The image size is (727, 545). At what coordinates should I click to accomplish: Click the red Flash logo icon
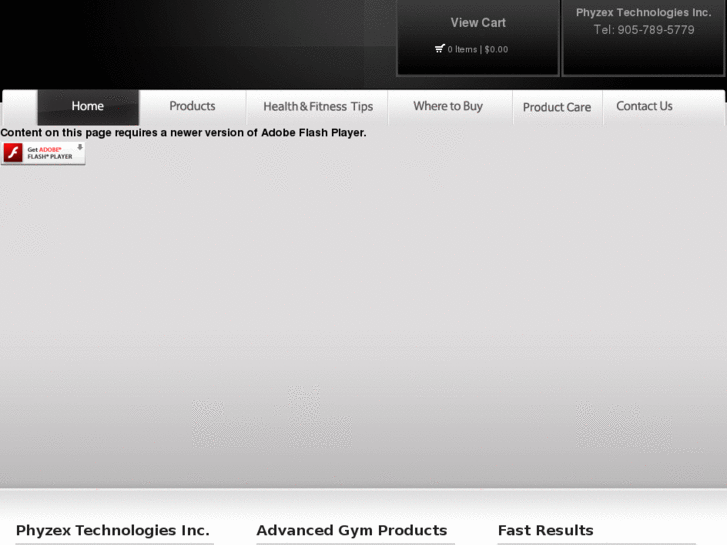point(13,153)
